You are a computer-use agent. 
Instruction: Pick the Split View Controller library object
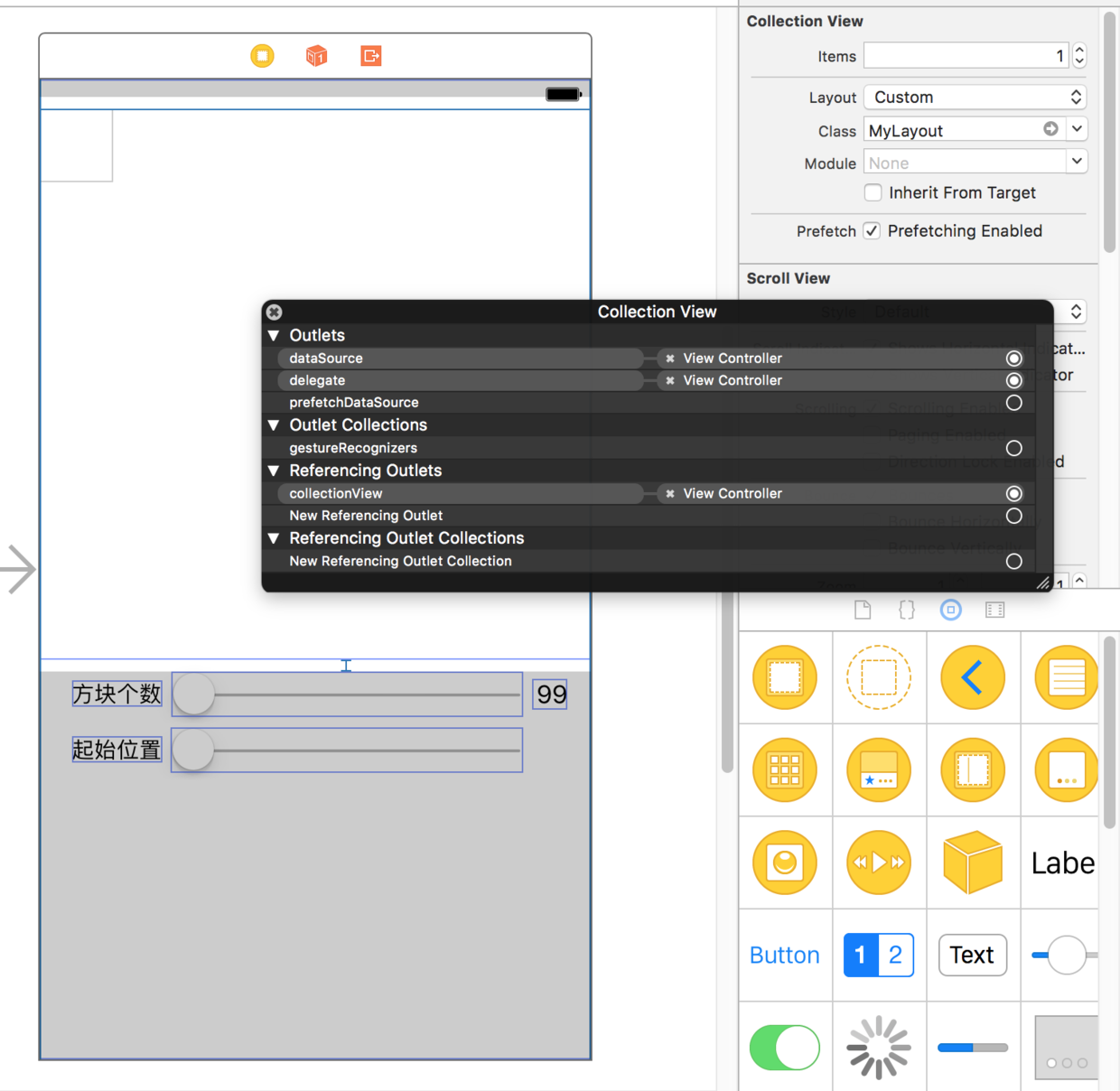pyautogui.click(x=973, y=770)
